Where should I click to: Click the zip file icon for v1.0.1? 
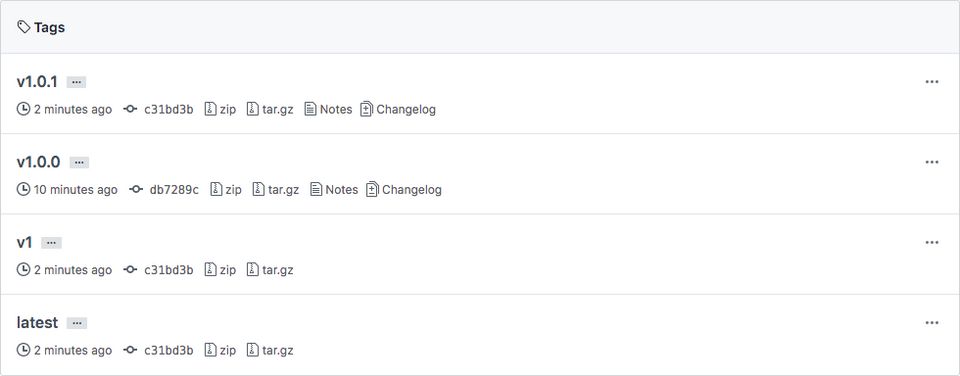pos(211,110)
